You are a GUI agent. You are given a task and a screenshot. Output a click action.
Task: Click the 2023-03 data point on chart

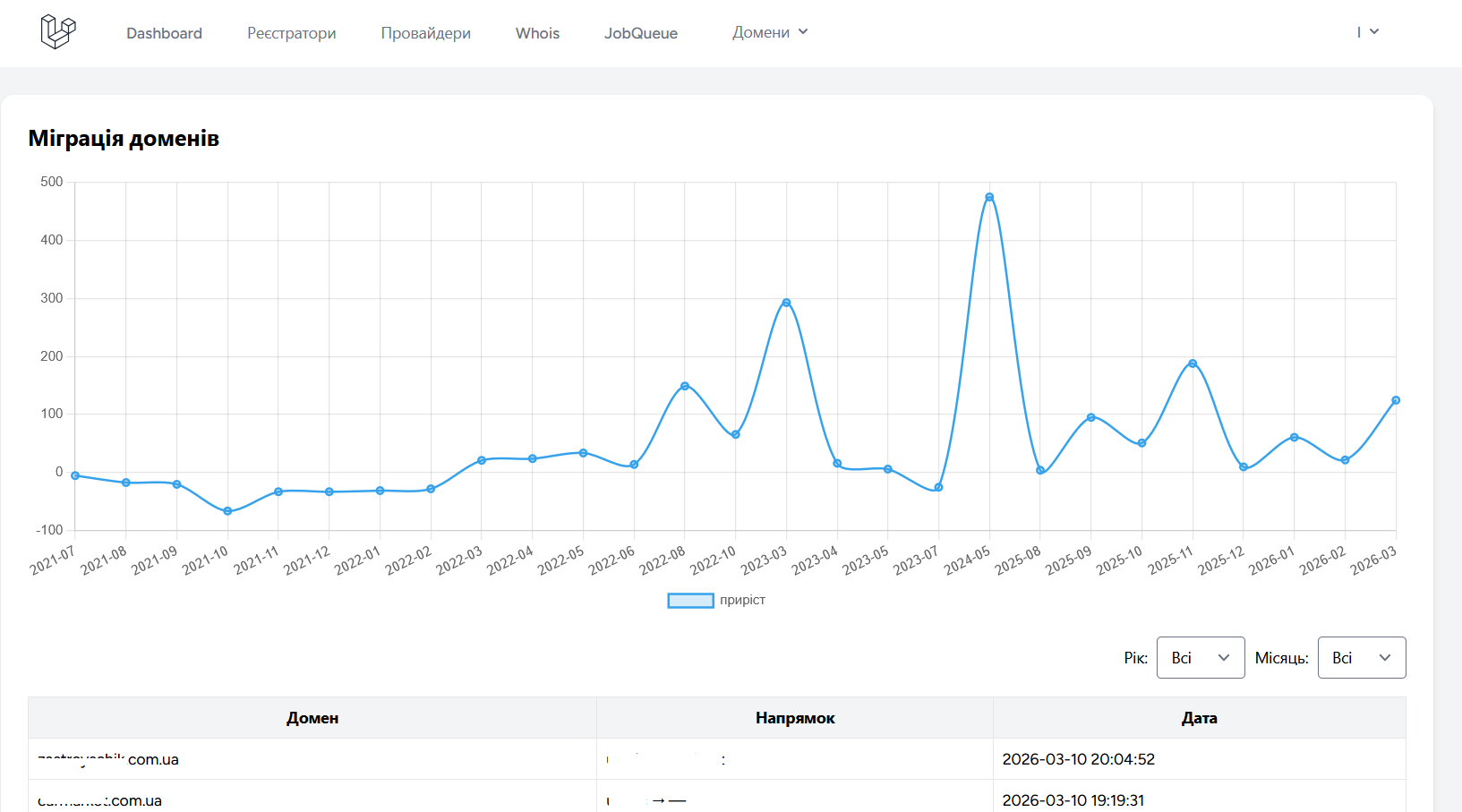[x=785, y=302]
